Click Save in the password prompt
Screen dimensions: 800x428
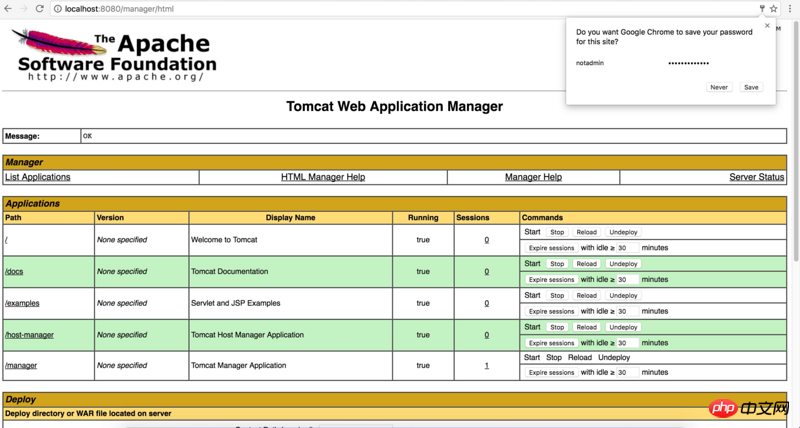751,87
